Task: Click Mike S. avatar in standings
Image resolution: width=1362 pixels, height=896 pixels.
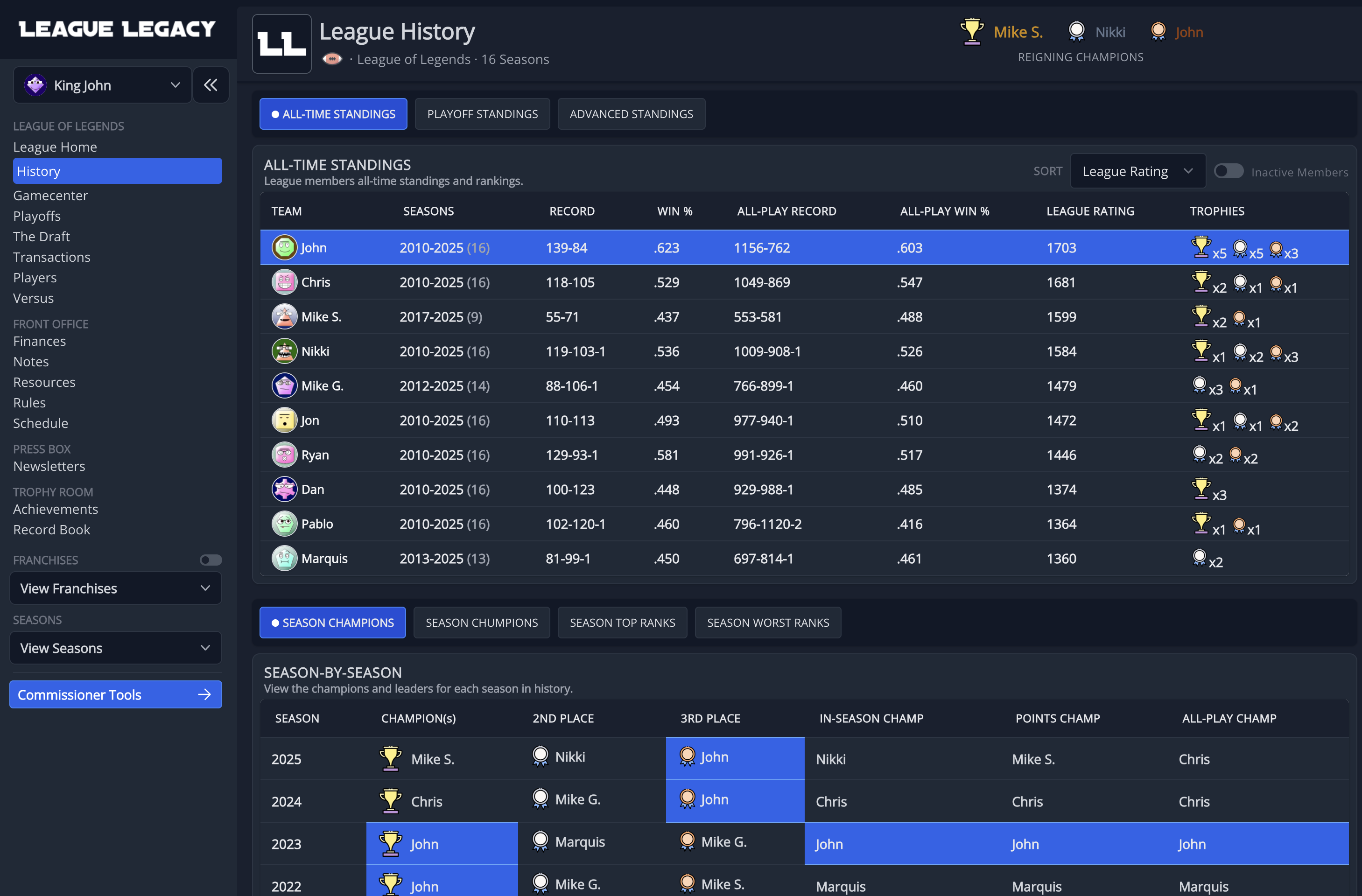Action: [284, 316]
